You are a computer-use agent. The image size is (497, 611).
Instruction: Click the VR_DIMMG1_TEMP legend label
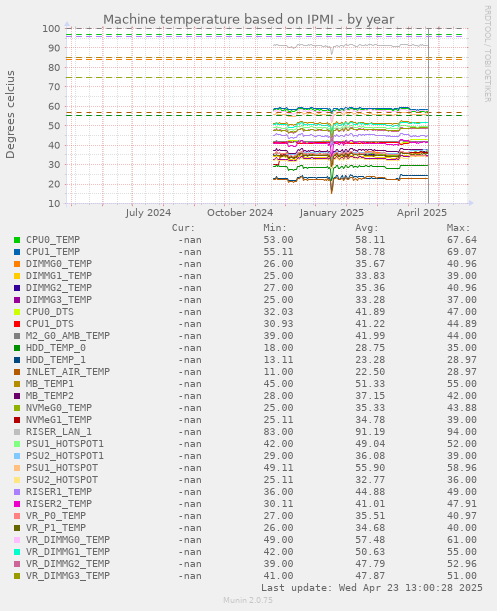68,552
